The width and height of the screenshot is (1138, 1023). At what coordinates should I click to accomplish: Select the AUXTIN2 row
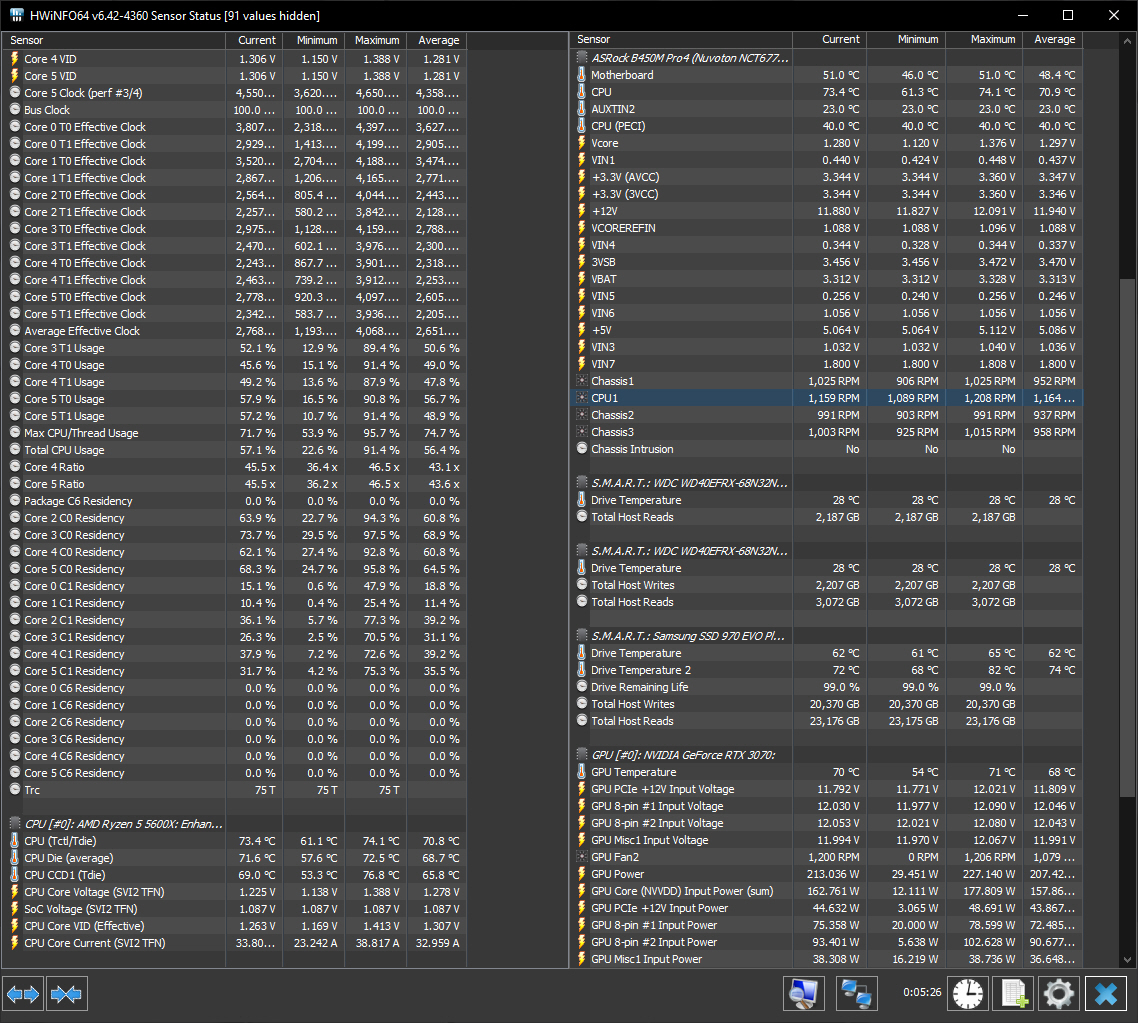pos(827,109)
